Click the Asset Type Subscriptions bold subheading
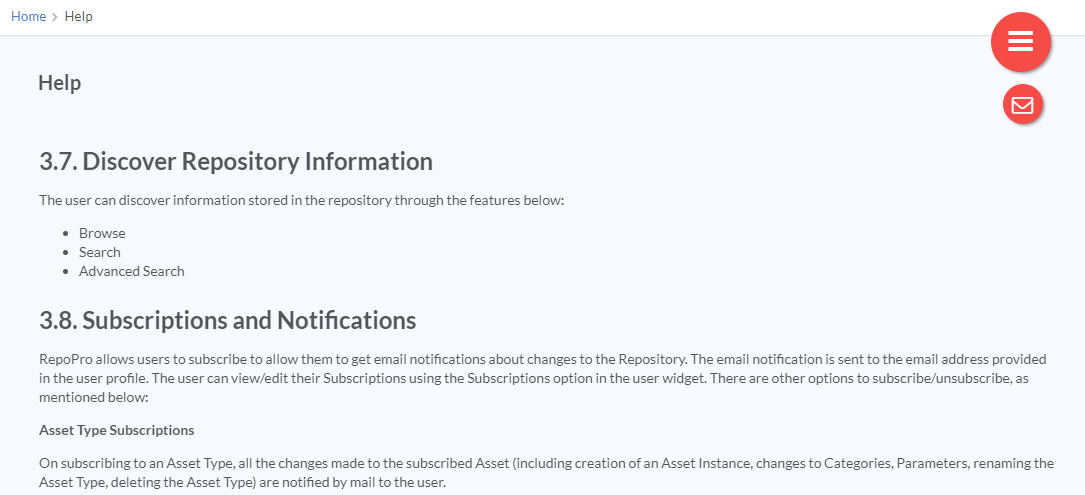1085x495 pixels. click(116, 430)
